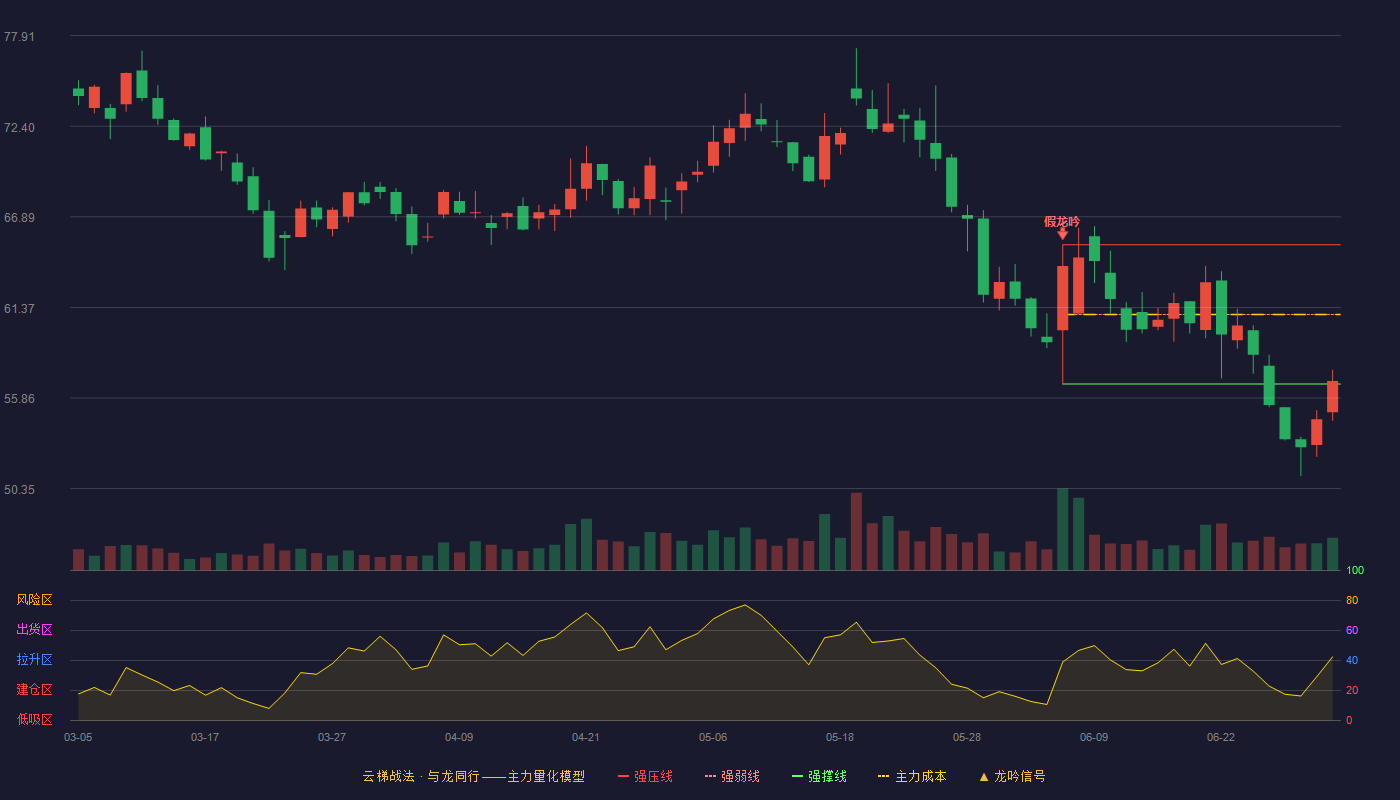Click the green 100 indicator scale value
This screenshot has height=800, width=1400.
[1355, 571]
